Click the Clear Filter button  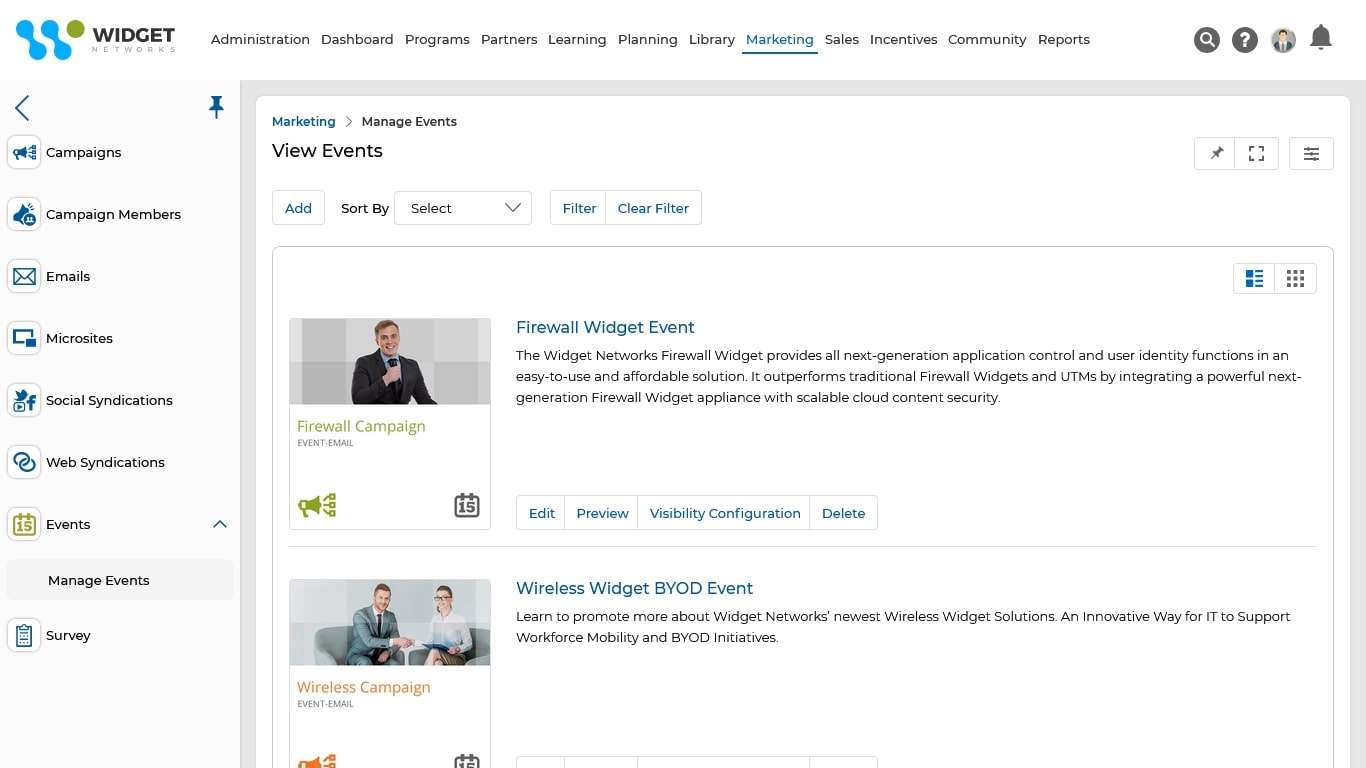point(653,208)
